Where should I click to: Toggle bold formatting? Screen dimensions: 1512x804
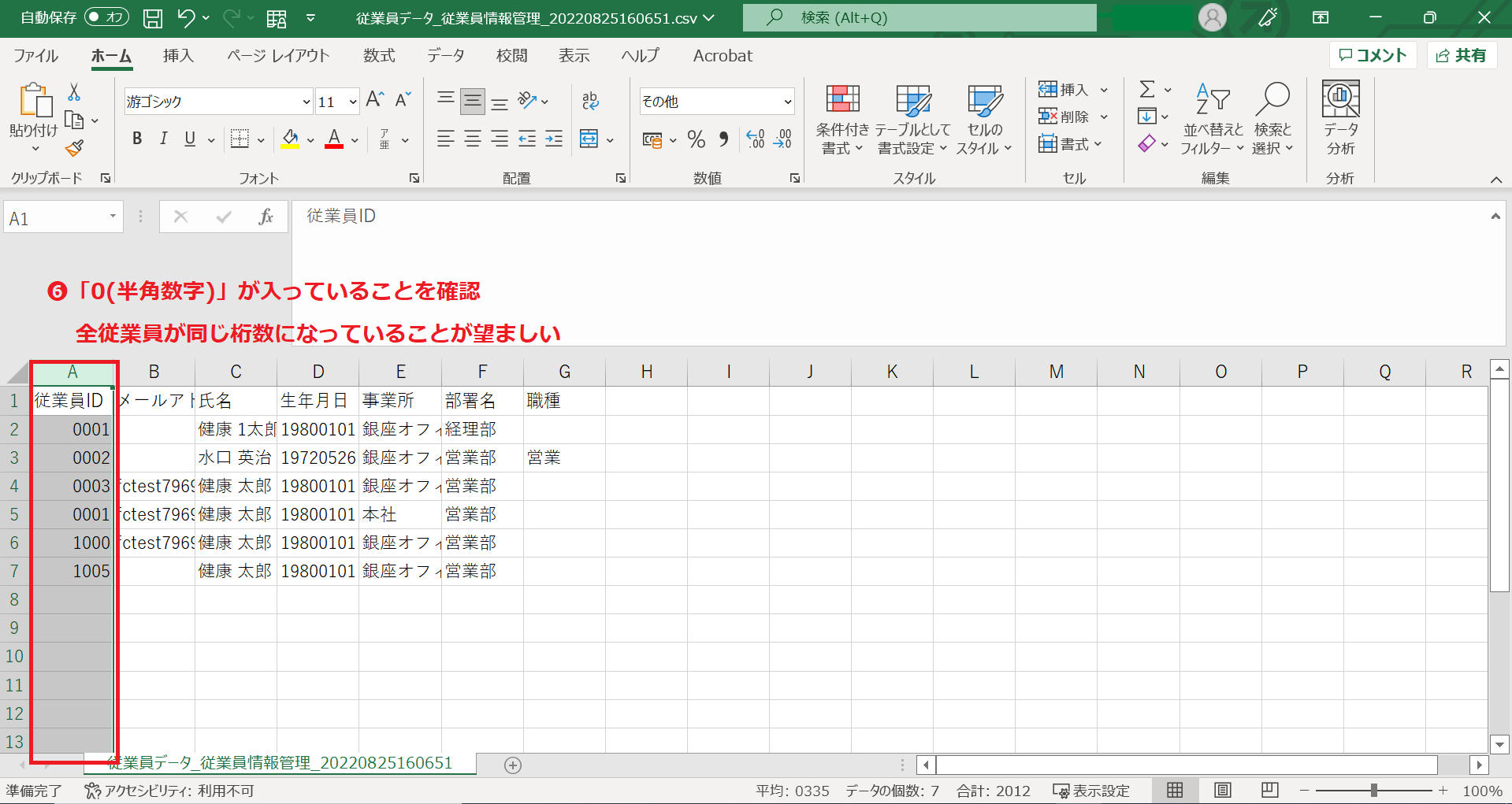coord(137,139)
